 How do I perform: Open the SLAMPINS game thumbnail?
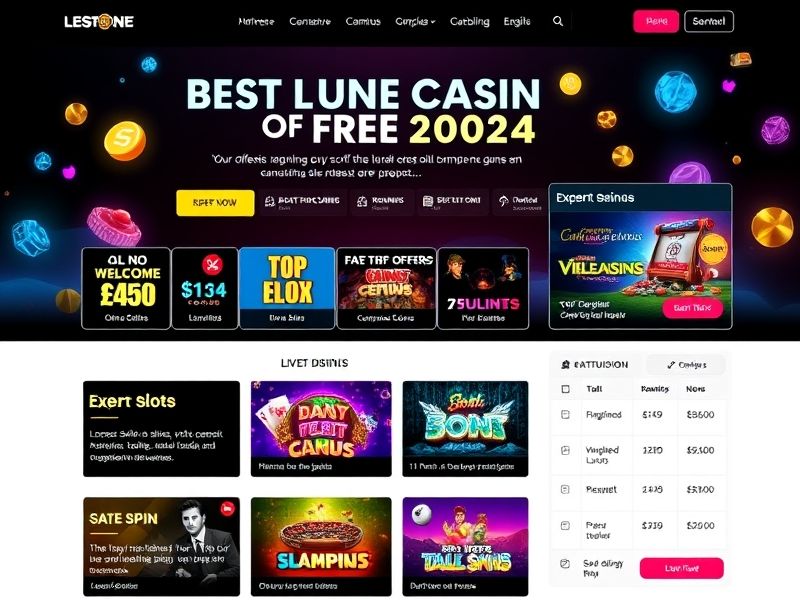pos(321,546)
